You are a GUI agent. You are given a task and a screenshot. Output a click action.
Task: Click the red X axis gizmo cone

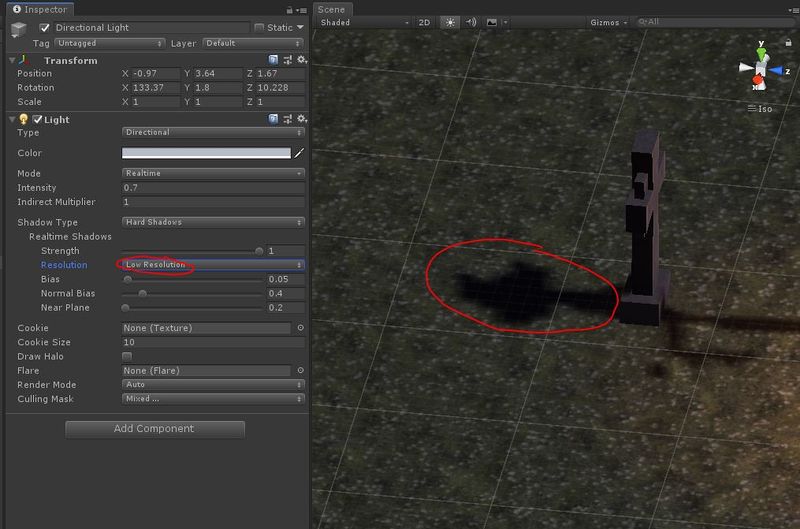(x=758, y=82)
